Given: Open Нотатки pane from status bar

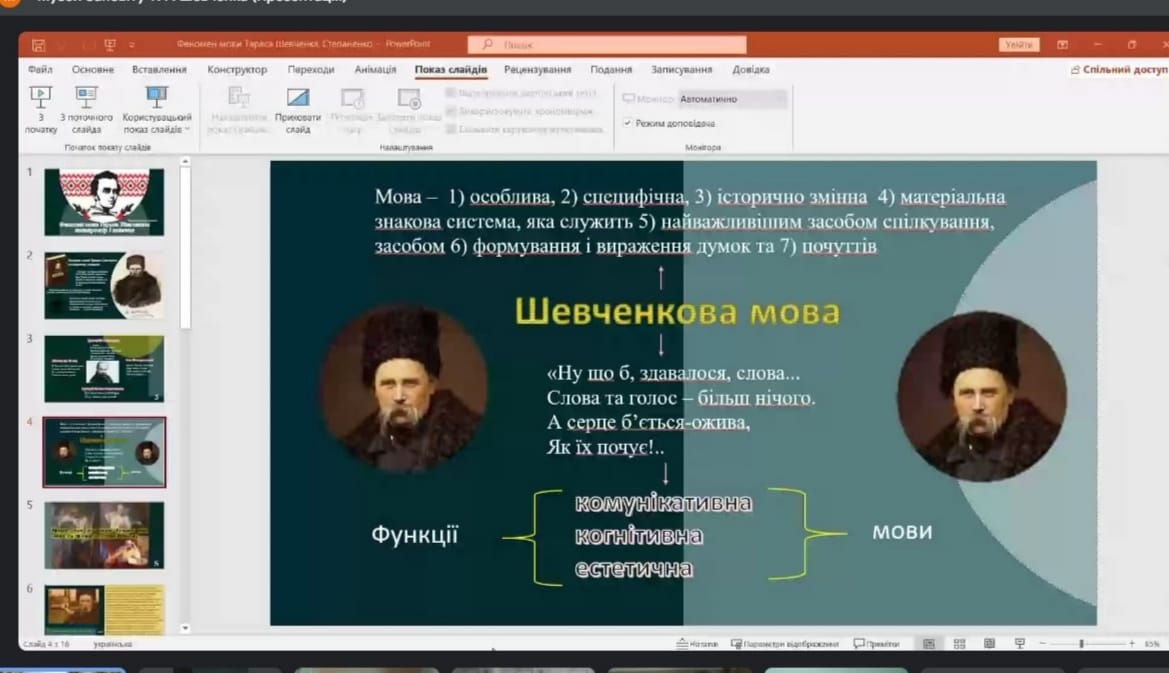Looking at the screenshot, I should [x=697, y=643].
